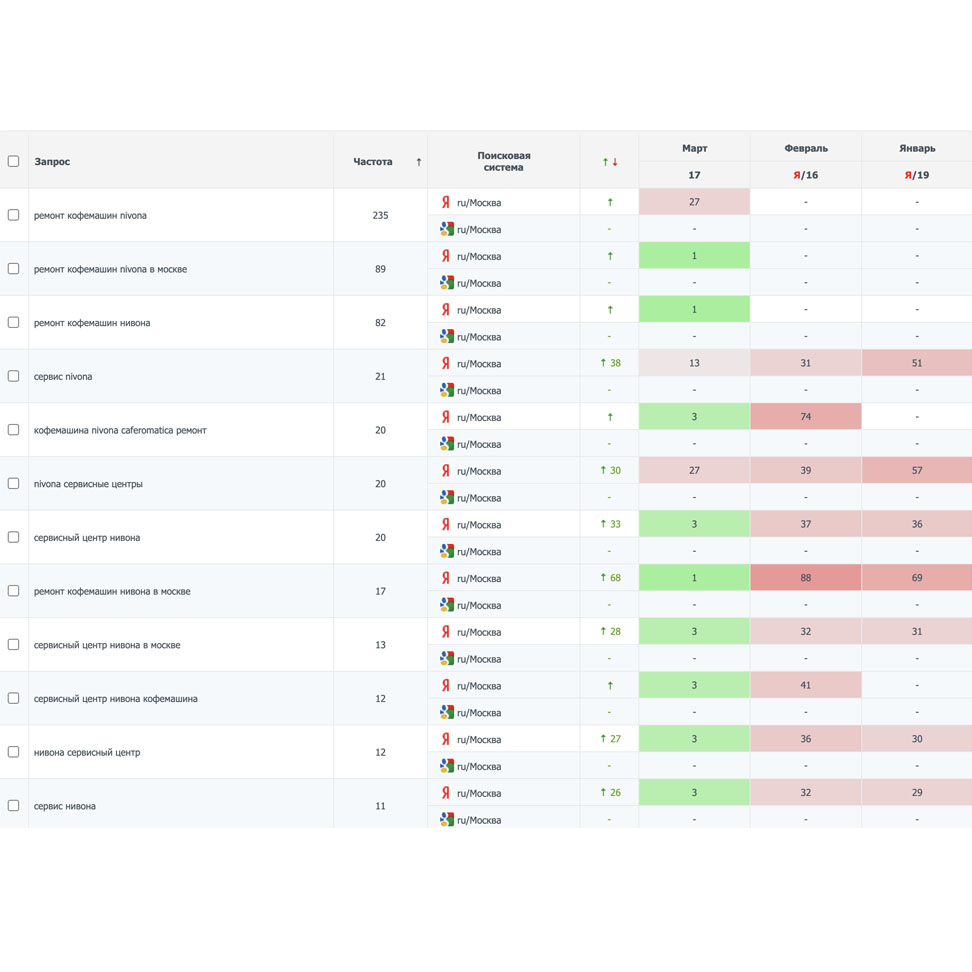The width and height of the screenshot is (972, 972).
Task: Check the "сервисный центр нивона" row checkbox
Action: [13, 537]
